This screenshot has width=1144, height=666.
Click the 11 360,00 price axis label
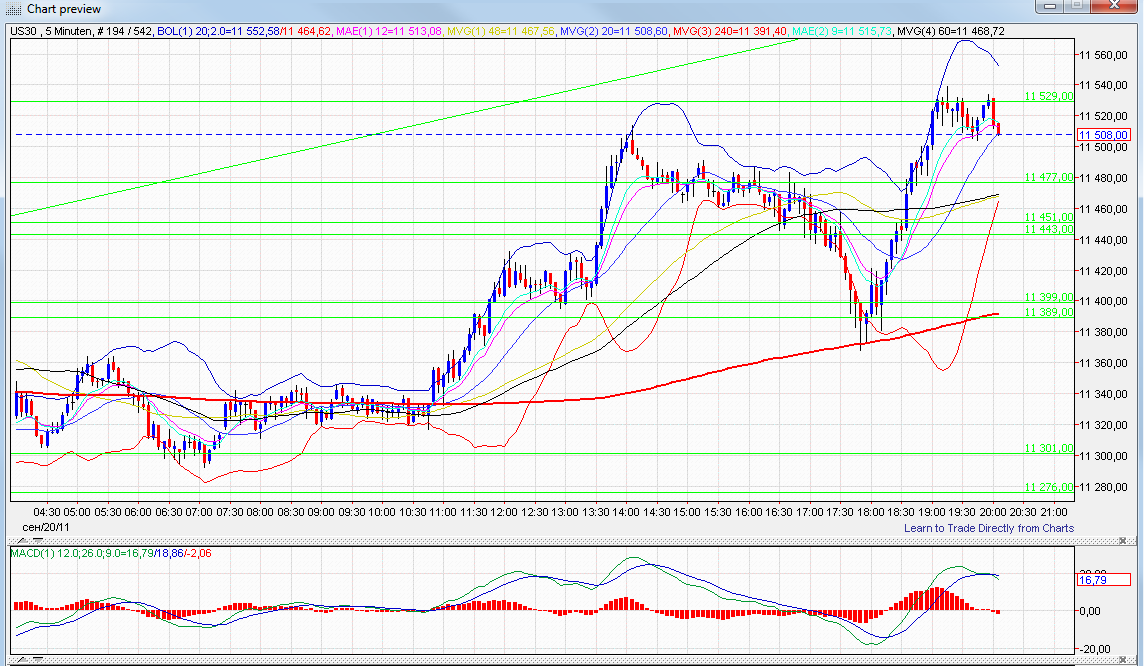1103,363
